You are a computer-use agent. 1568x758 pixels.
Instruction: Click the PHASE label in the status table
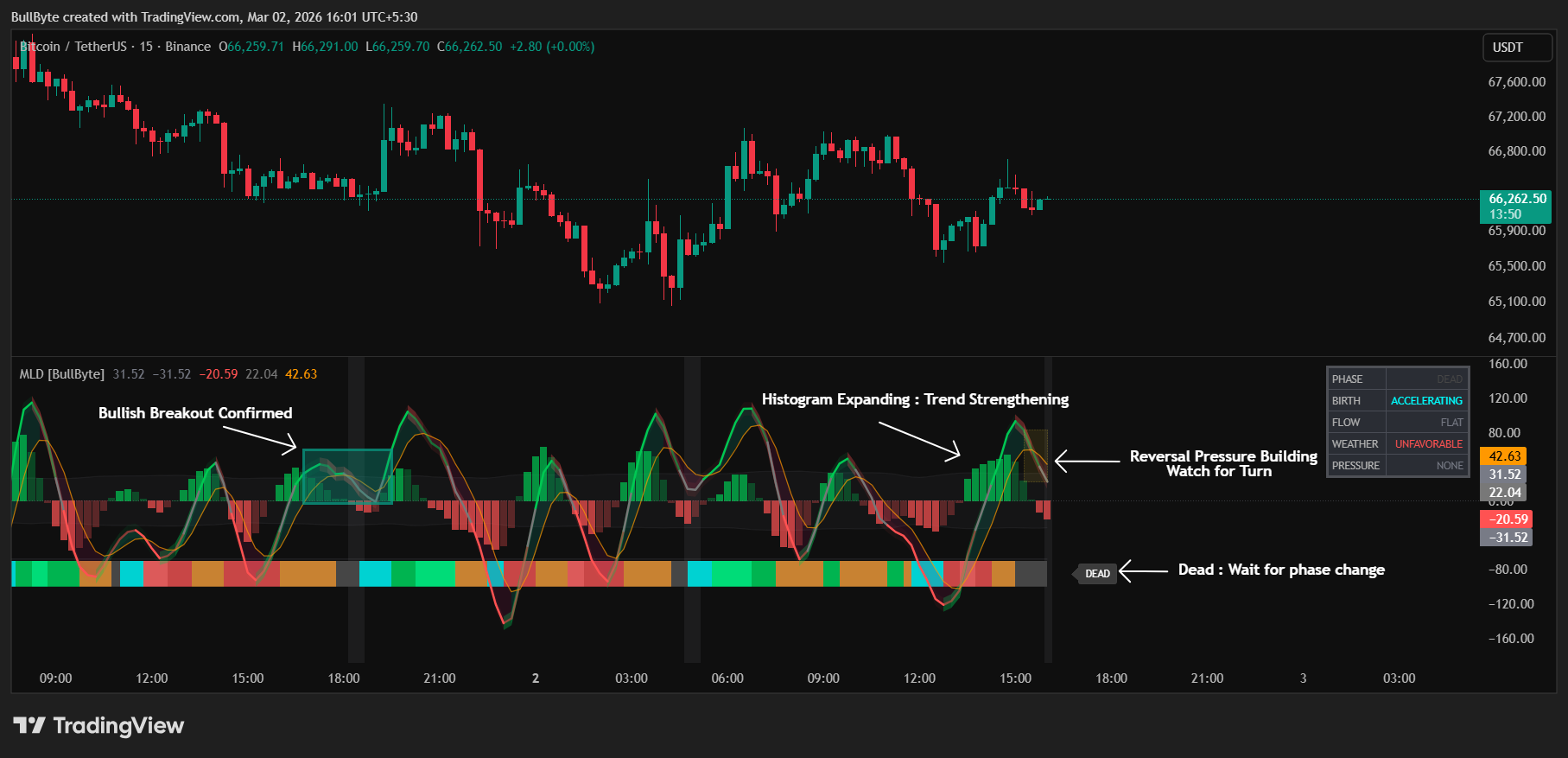[x=1347, y=379]
